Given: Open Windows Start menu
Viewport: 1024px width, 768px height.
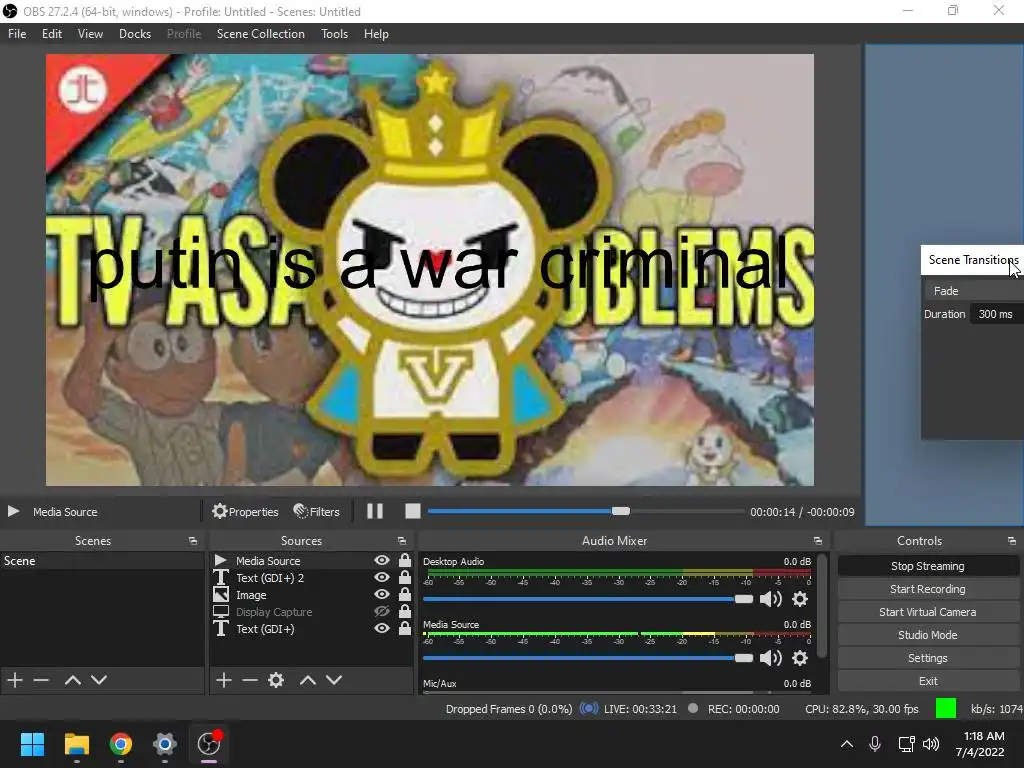Looking at the screenshot, I should click(32, 744).
